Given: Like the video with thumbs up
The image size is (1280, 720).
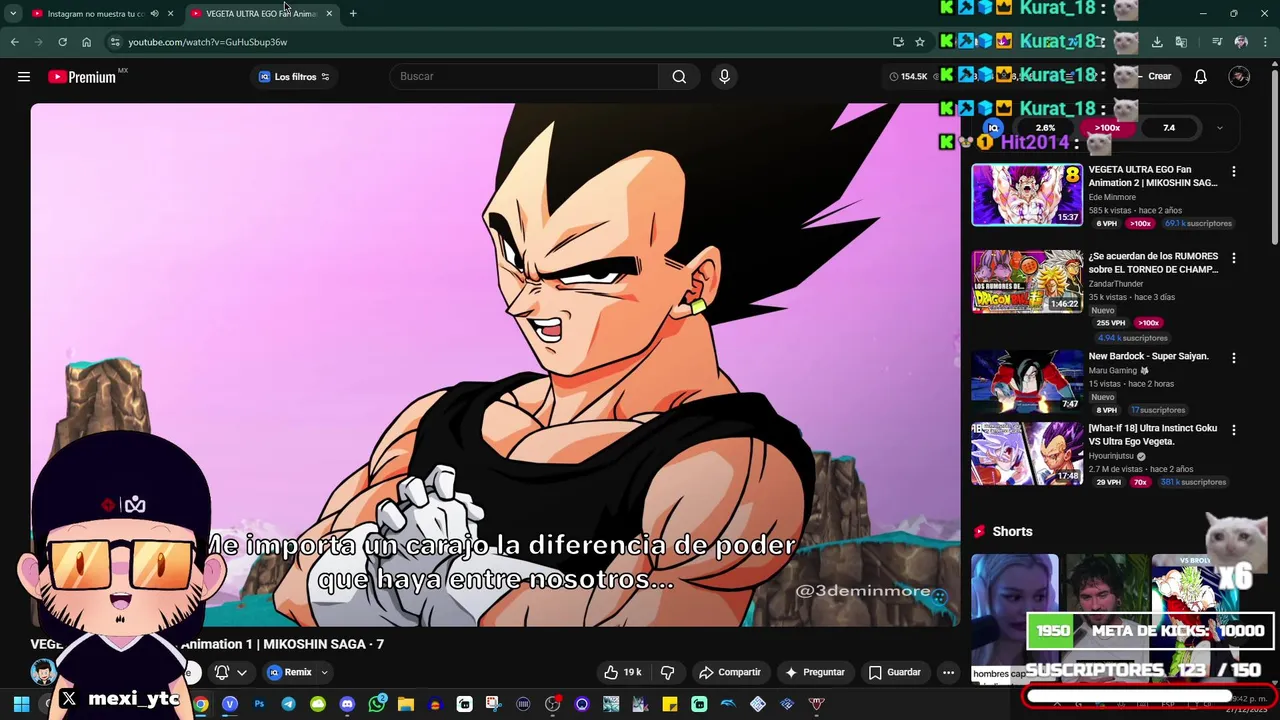Looking at the screenshot, I should point(622,673).
